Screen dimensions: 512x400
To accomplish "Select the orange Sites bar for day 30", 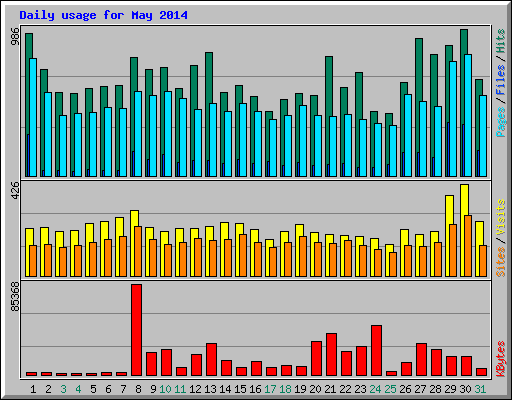I will [468, 246].
